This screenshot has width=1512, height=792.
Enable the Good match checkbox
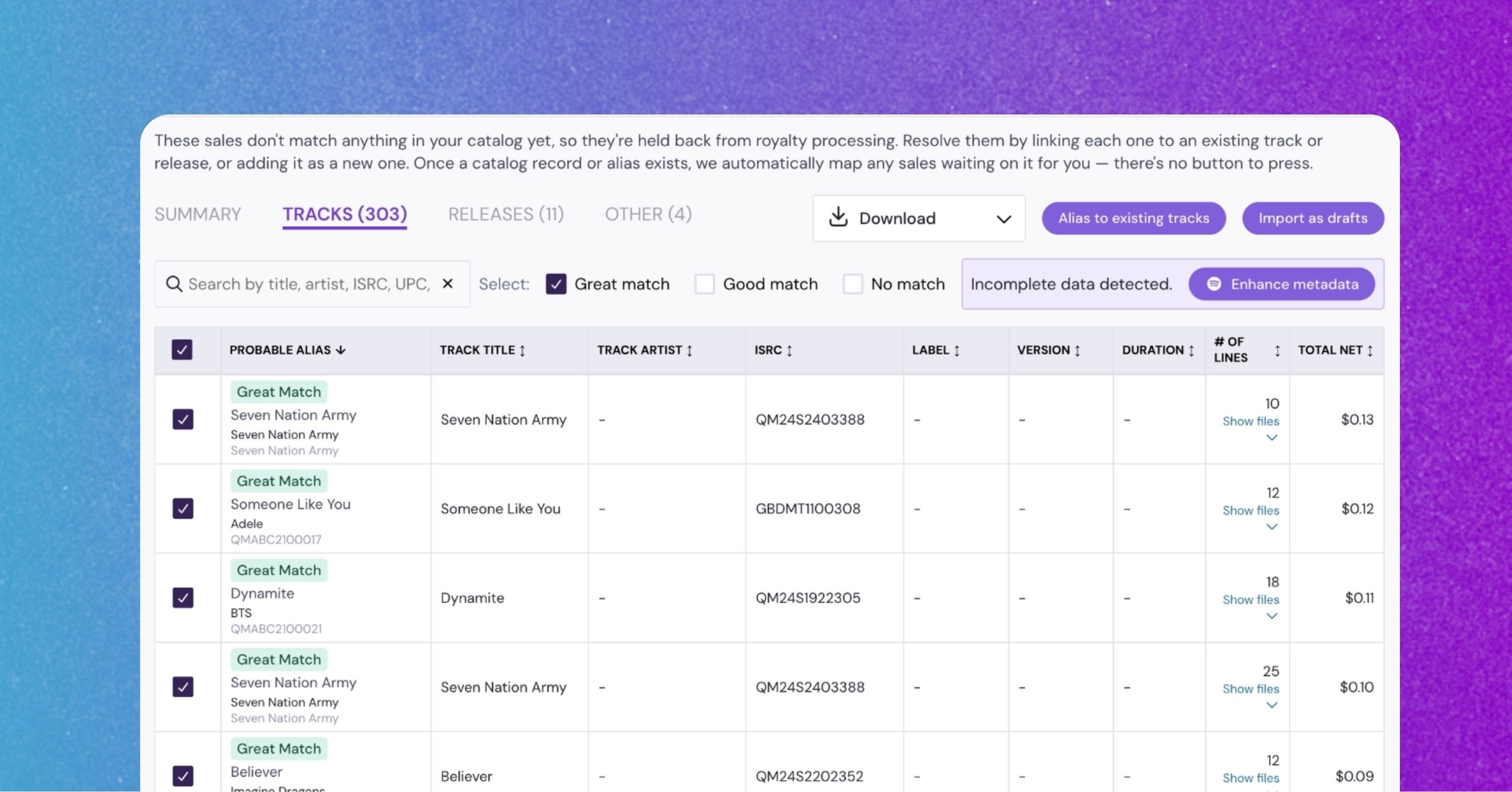[x=704, y=284]
